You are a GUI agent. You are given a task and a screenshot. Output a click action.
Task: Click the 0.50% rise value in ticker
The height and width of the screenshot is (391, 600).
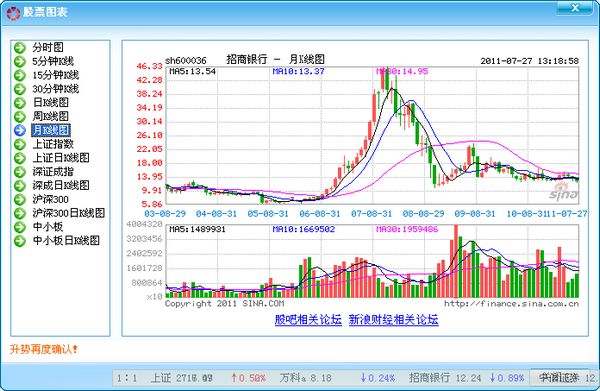(248, 378)
